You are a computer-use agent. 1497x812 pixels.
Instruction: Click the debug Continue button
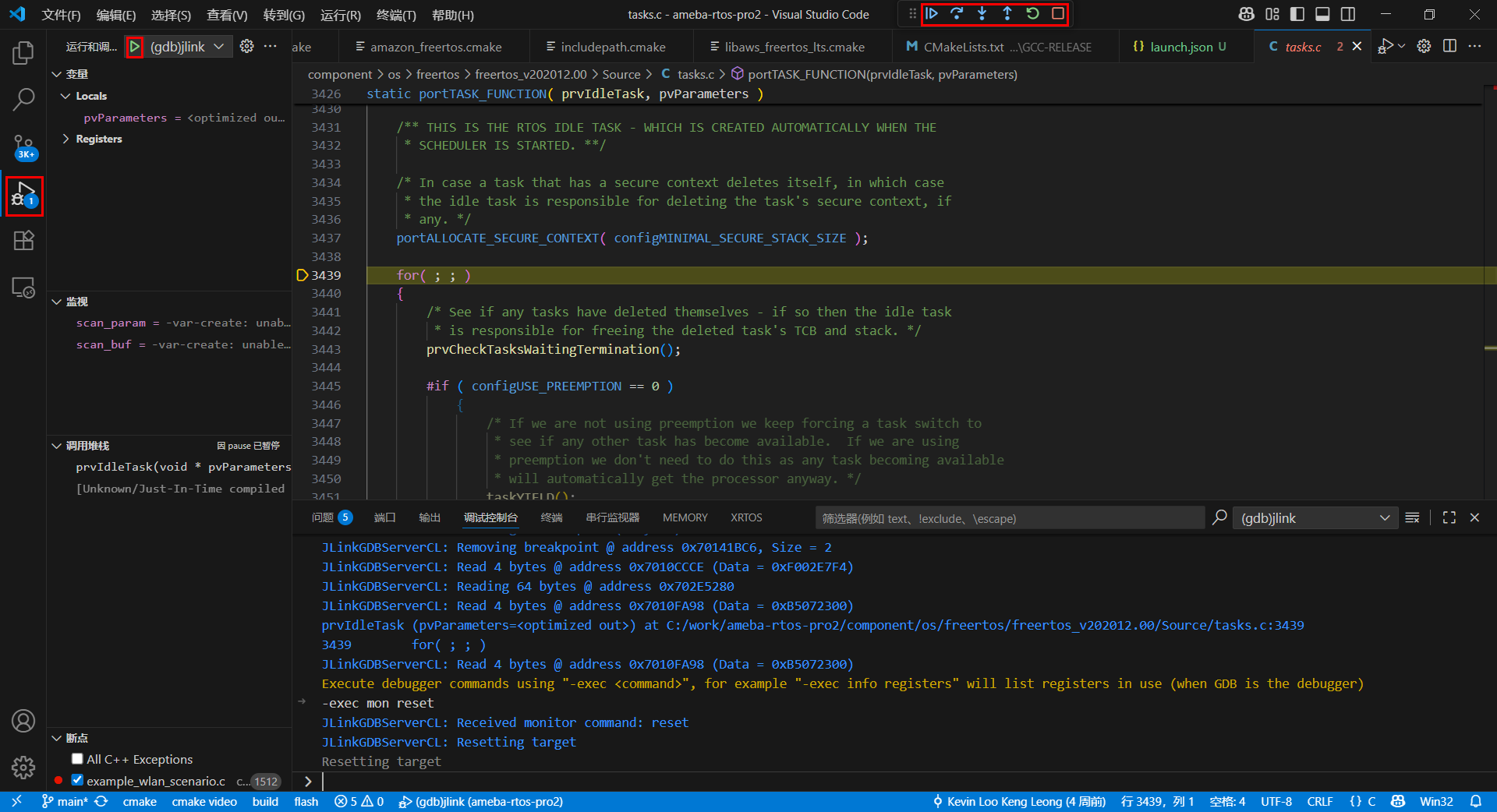click(x=932, y=13)
